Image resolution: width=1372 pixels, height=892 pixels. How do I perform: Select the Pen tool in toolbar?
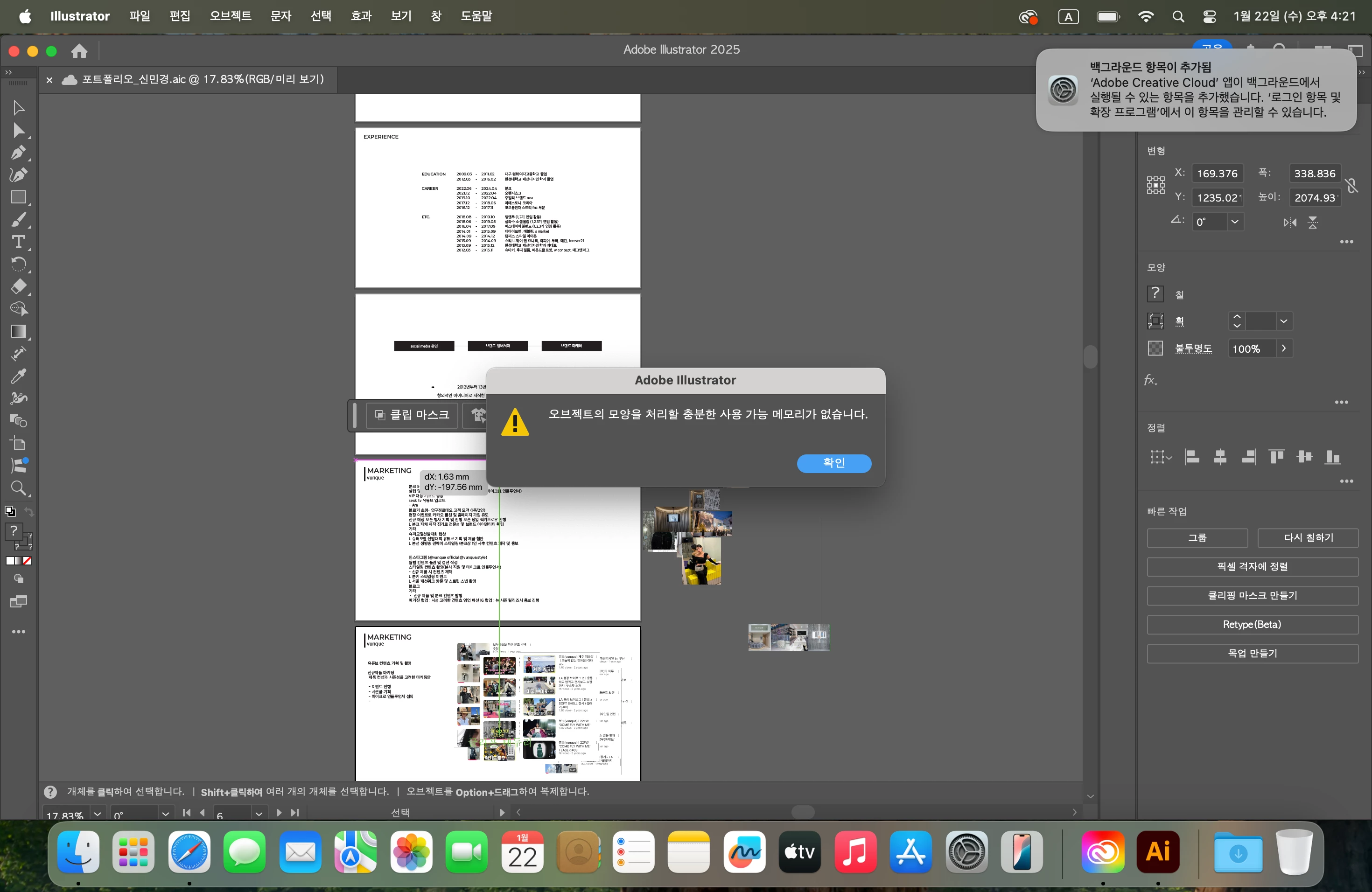pos(18,153)
